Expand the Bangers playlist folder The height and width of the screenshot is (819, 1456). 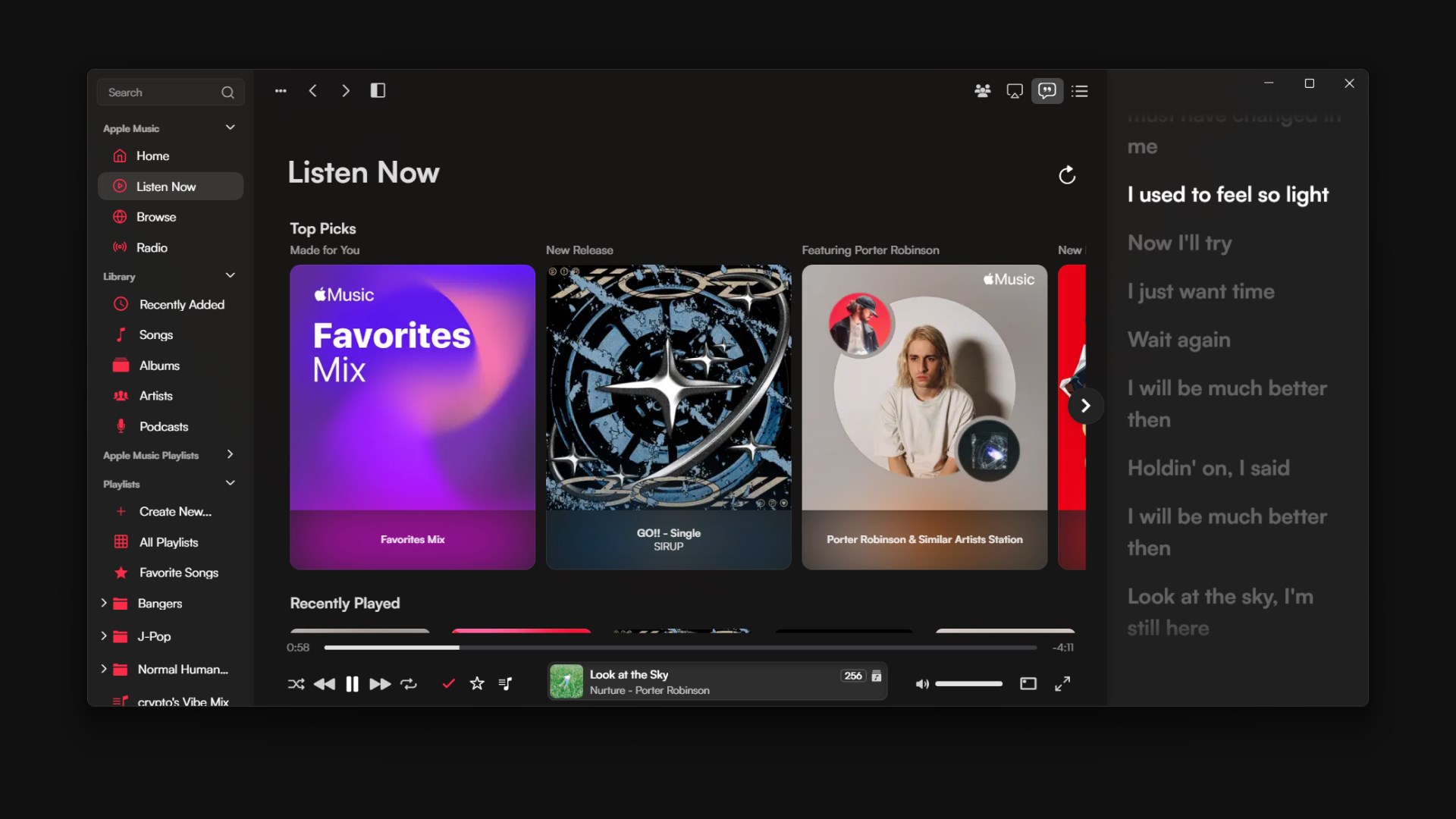pos(104,603)
